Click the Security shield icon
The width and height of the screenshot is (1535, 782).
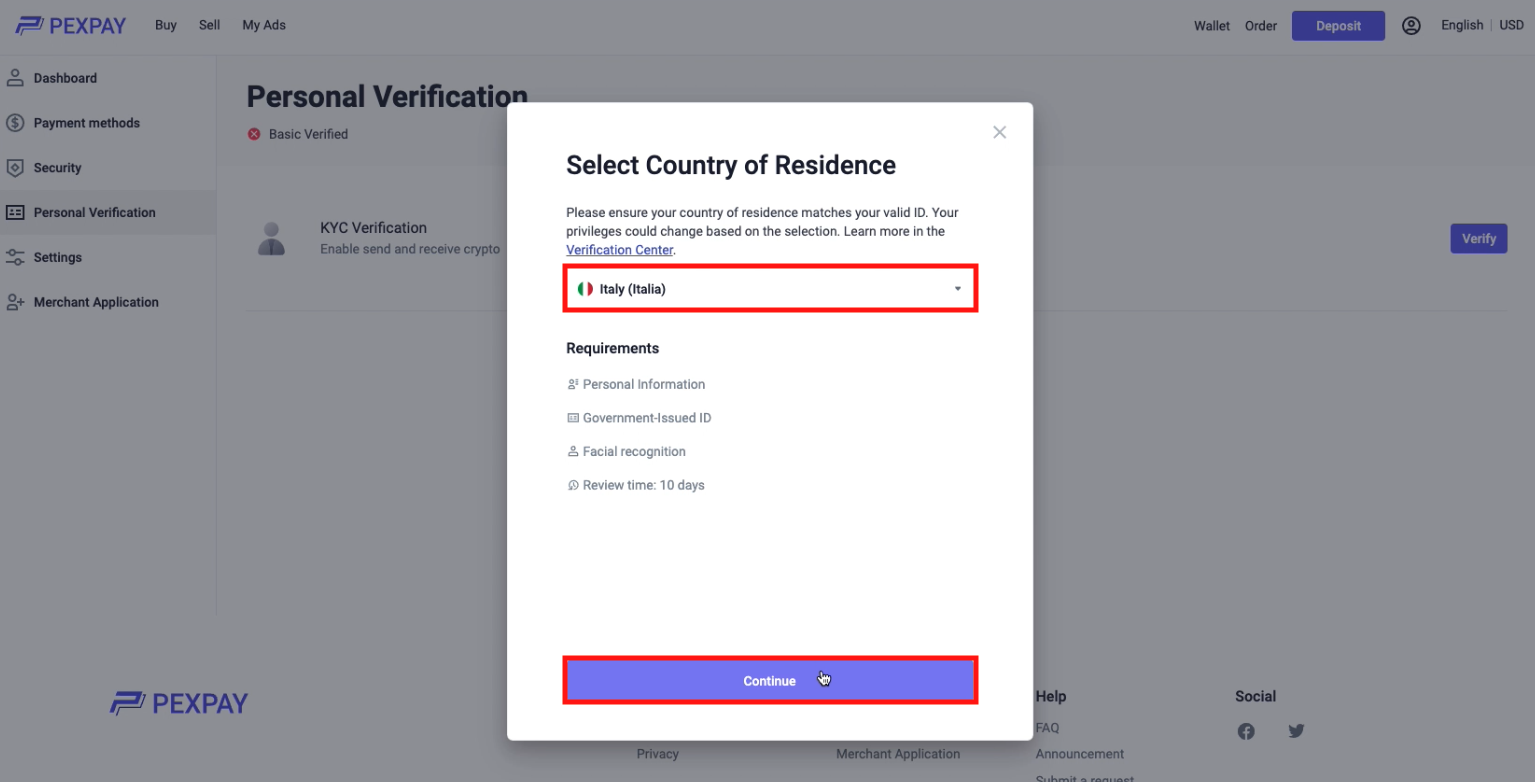pos(15,168)
